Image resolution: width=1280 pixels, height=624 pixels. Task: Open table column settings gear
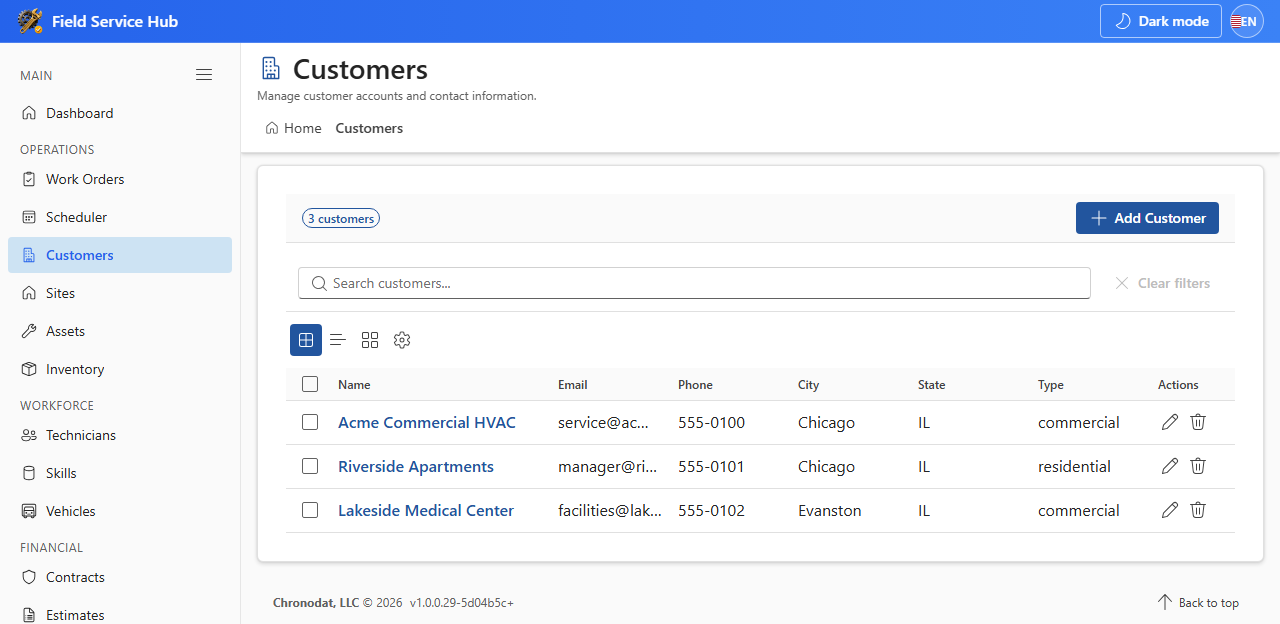coord(402,340)
